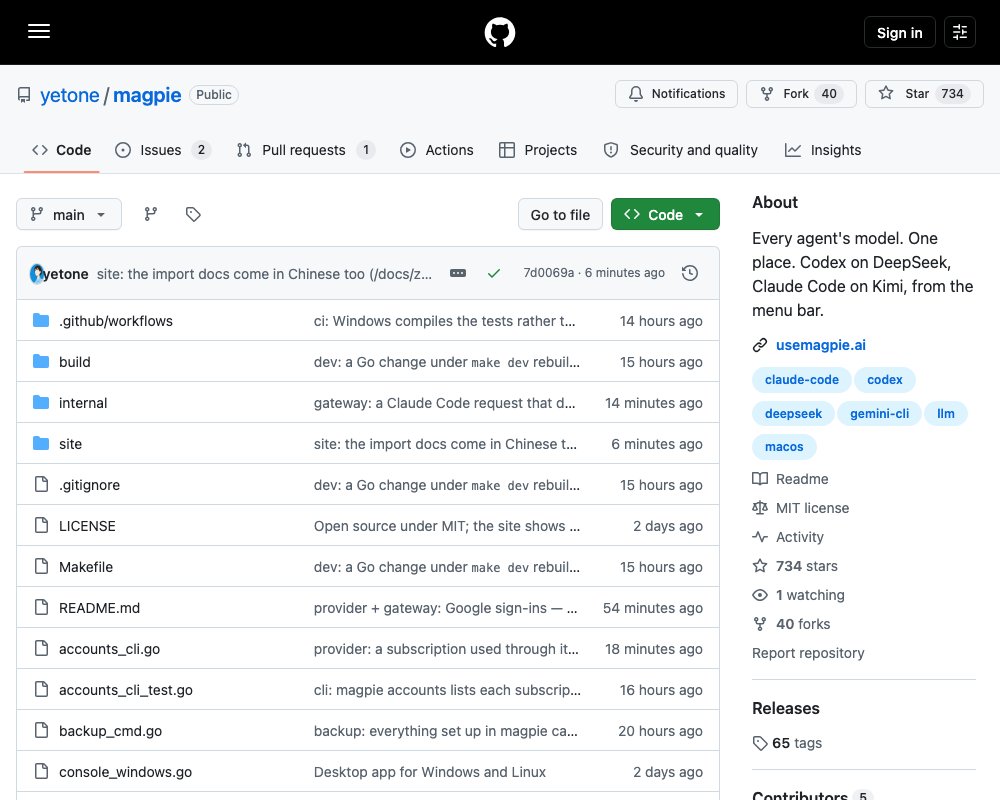
Task: Open the Pull requests tab
Action: (x=305, y=150)
